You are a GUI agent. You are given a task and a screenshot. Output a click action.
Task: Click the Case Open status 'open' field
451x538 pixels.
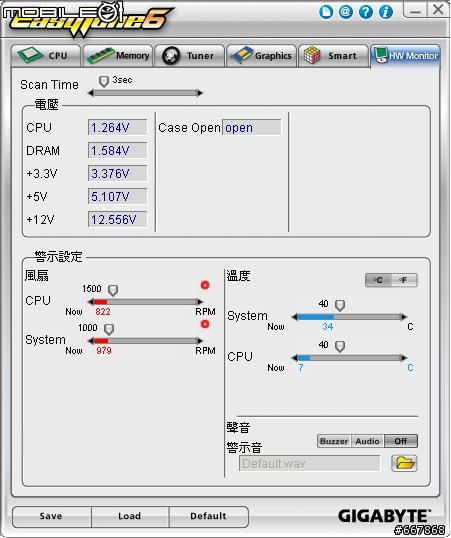coord(252,128)
